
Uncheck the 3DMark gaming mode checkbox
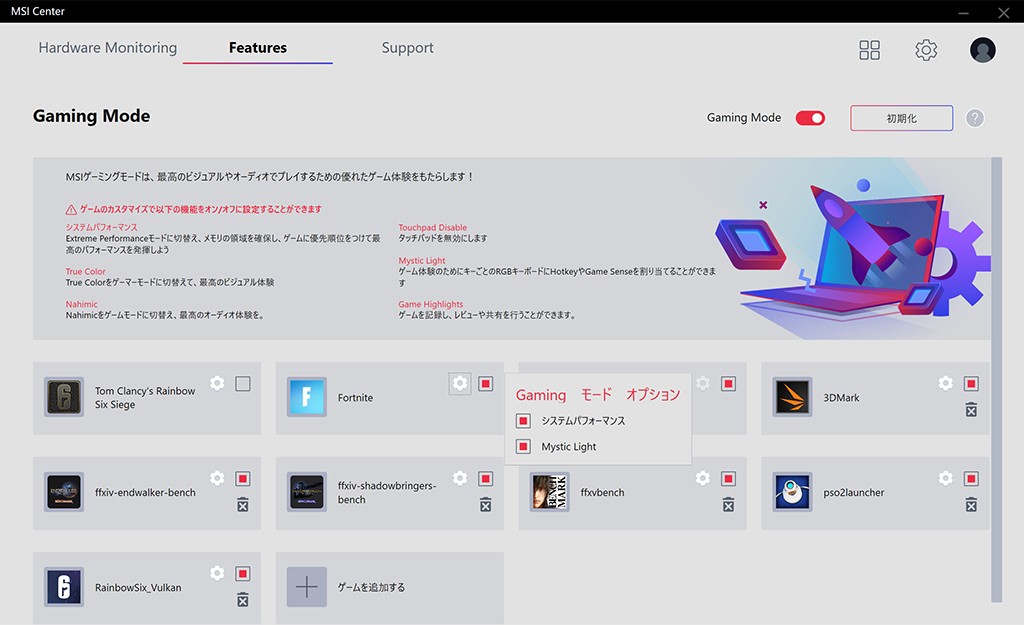(971, 383)
